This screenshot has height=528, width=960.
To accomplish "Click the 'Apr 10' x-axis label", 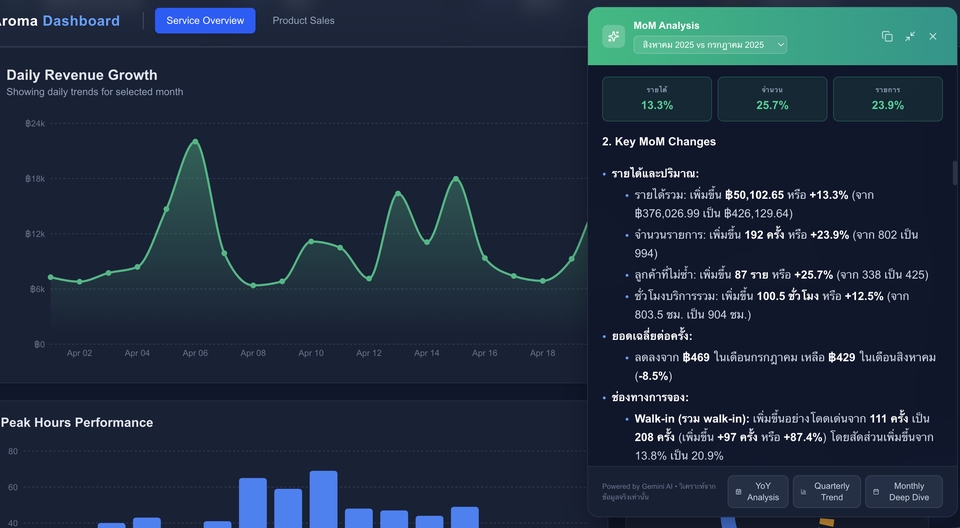I will tap(311, 353).
